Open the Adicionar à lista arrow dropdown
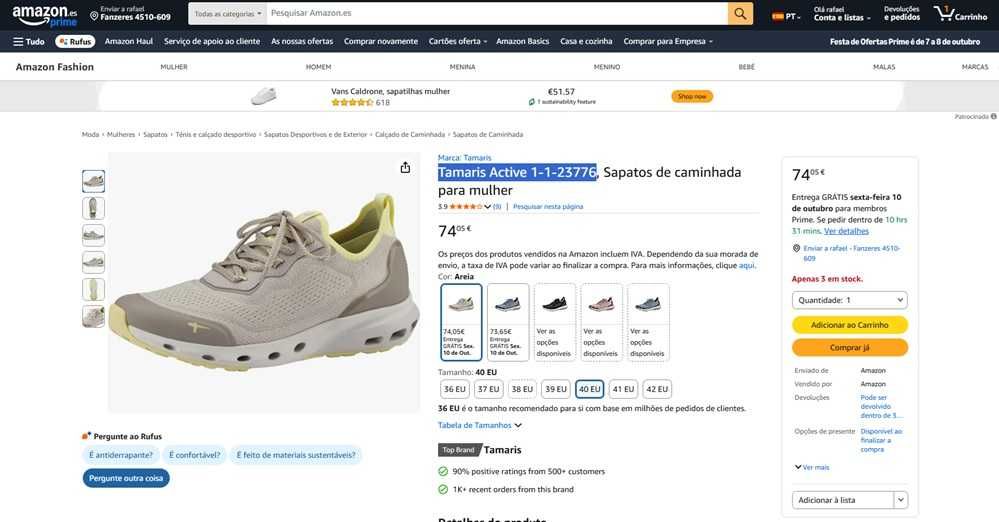 coord(901,500)
